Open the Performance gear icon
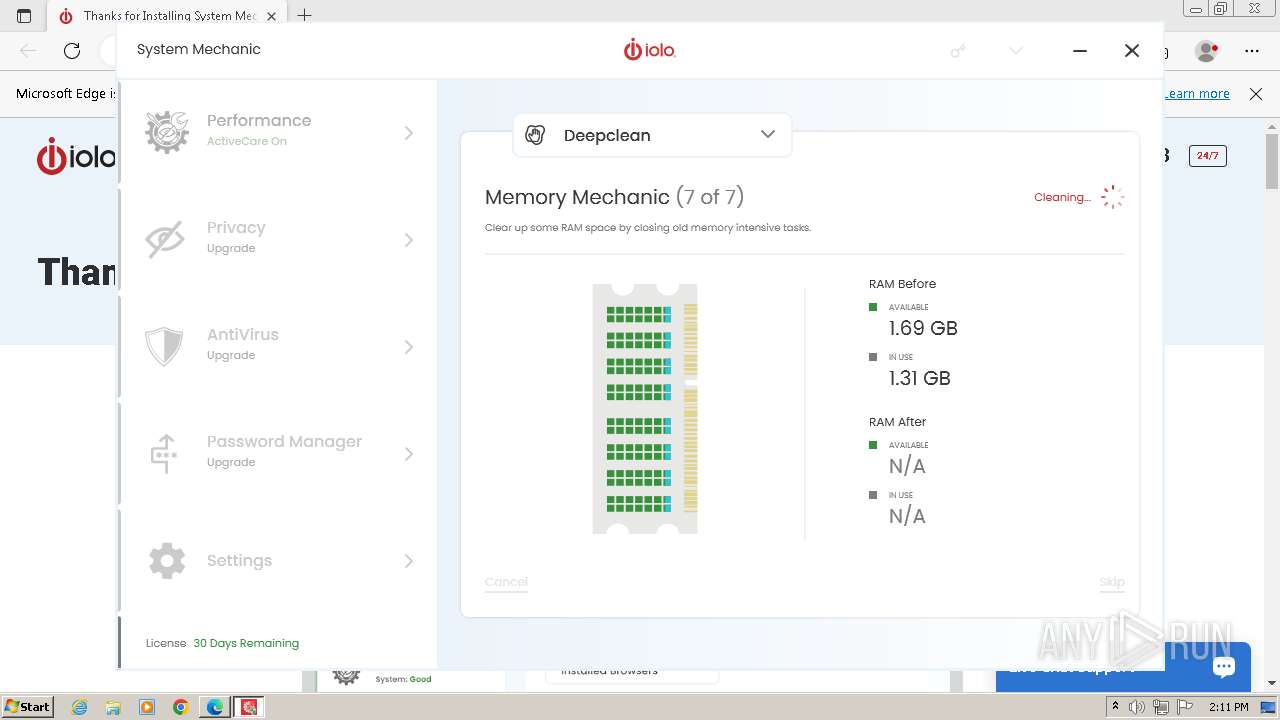 click(167, 132)
